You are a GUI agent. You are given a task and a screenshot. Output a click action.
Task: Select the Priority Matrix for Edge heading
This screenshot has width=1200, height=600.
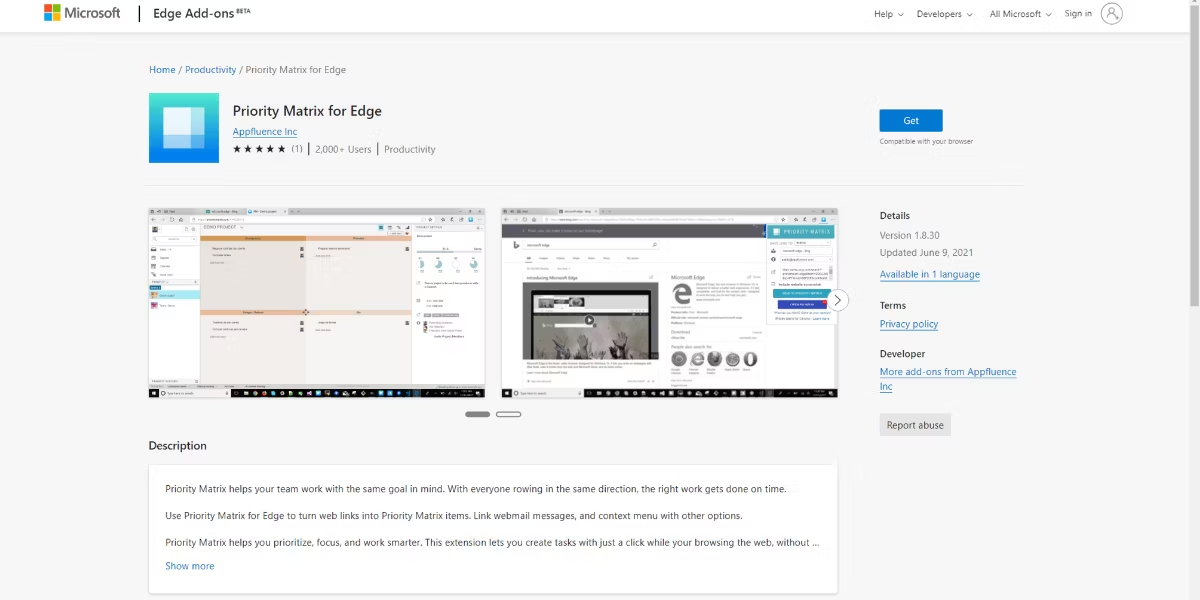(307, 111)
